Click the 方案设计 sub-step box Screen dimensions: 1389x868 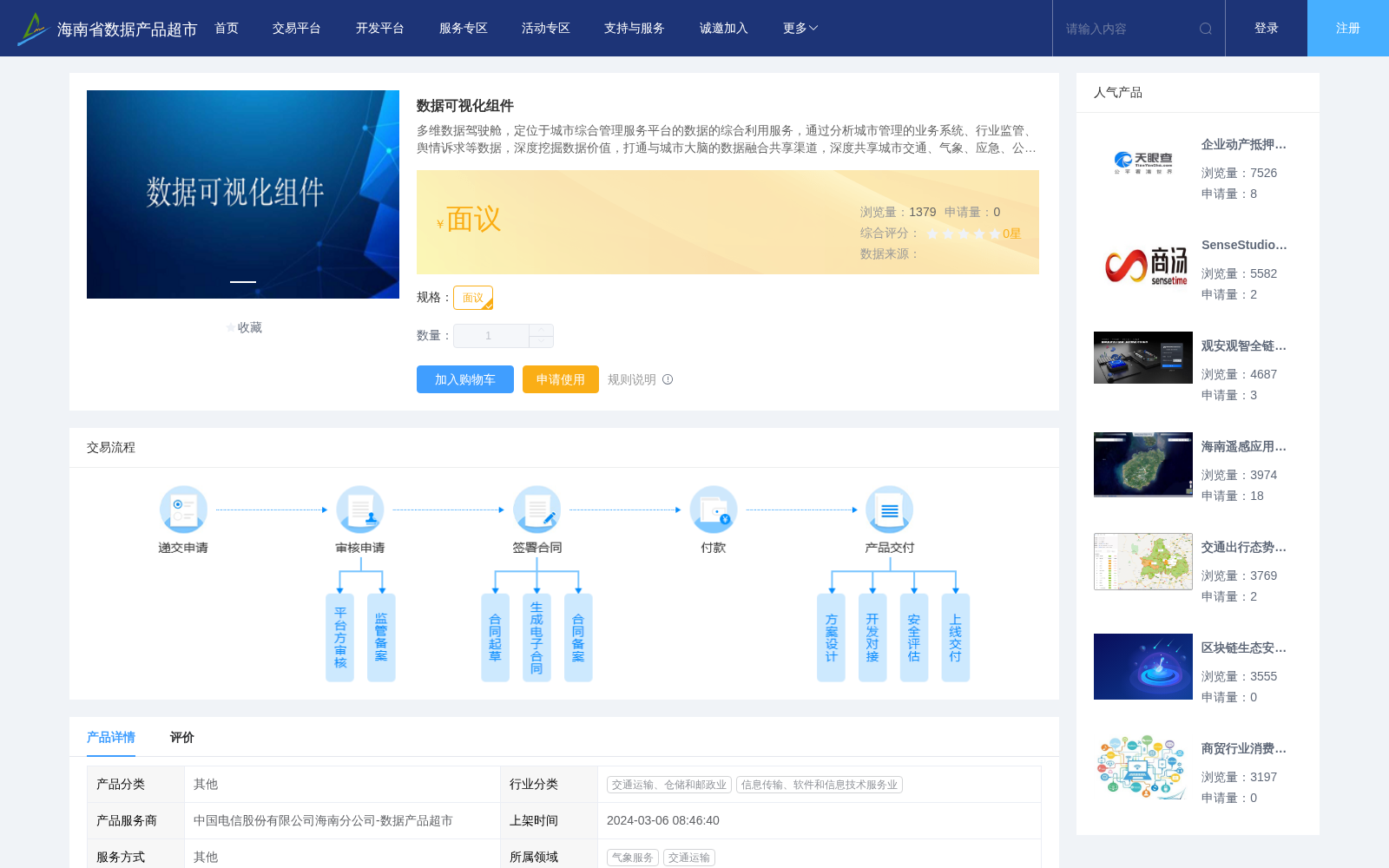pos(831,638)
